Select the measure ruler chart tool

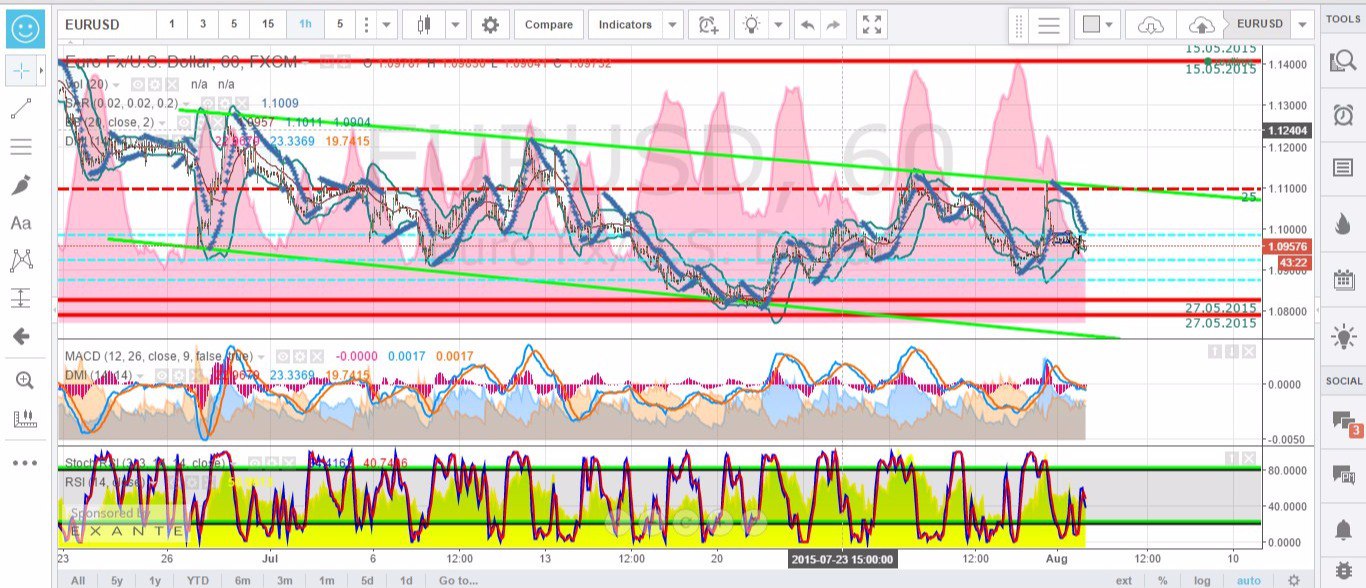24,419
